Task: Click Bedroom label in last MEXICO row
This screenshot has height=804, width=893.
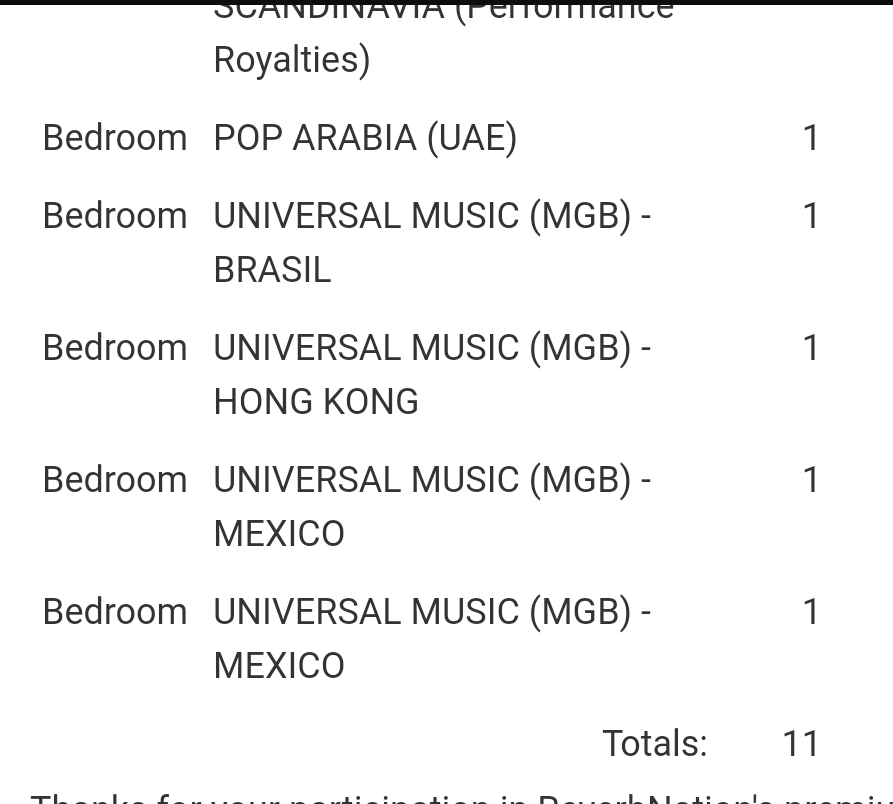Action: point(115,612)
